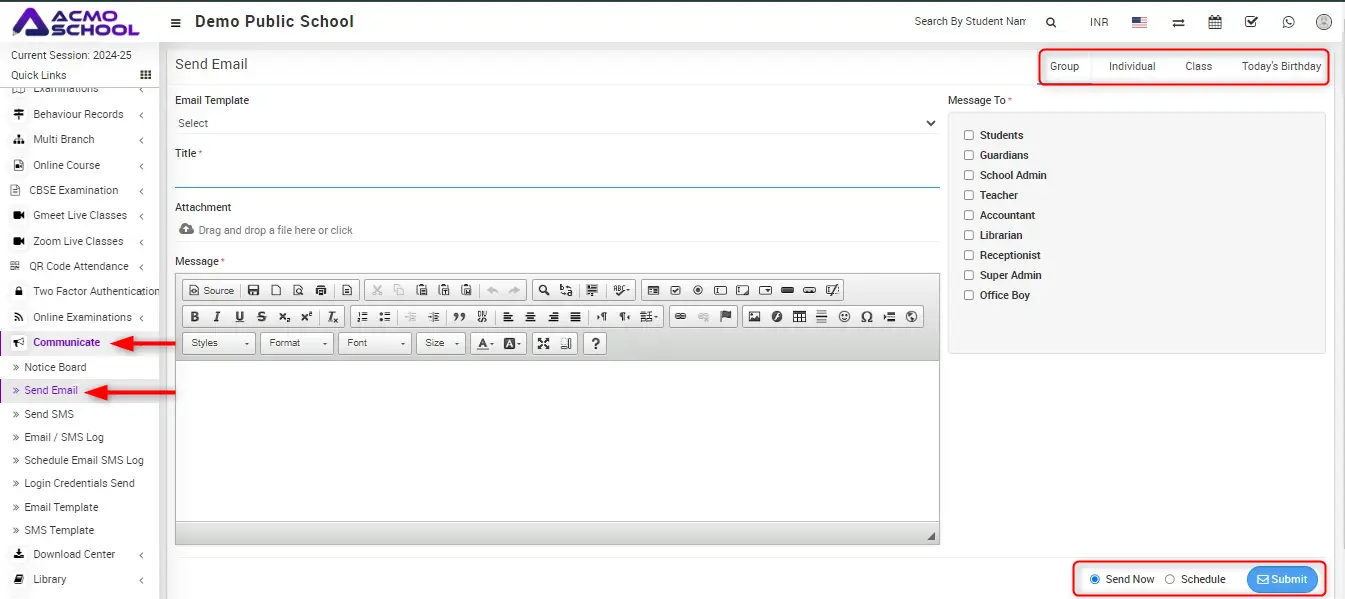Open the text color picker

(x=485, y=343)
